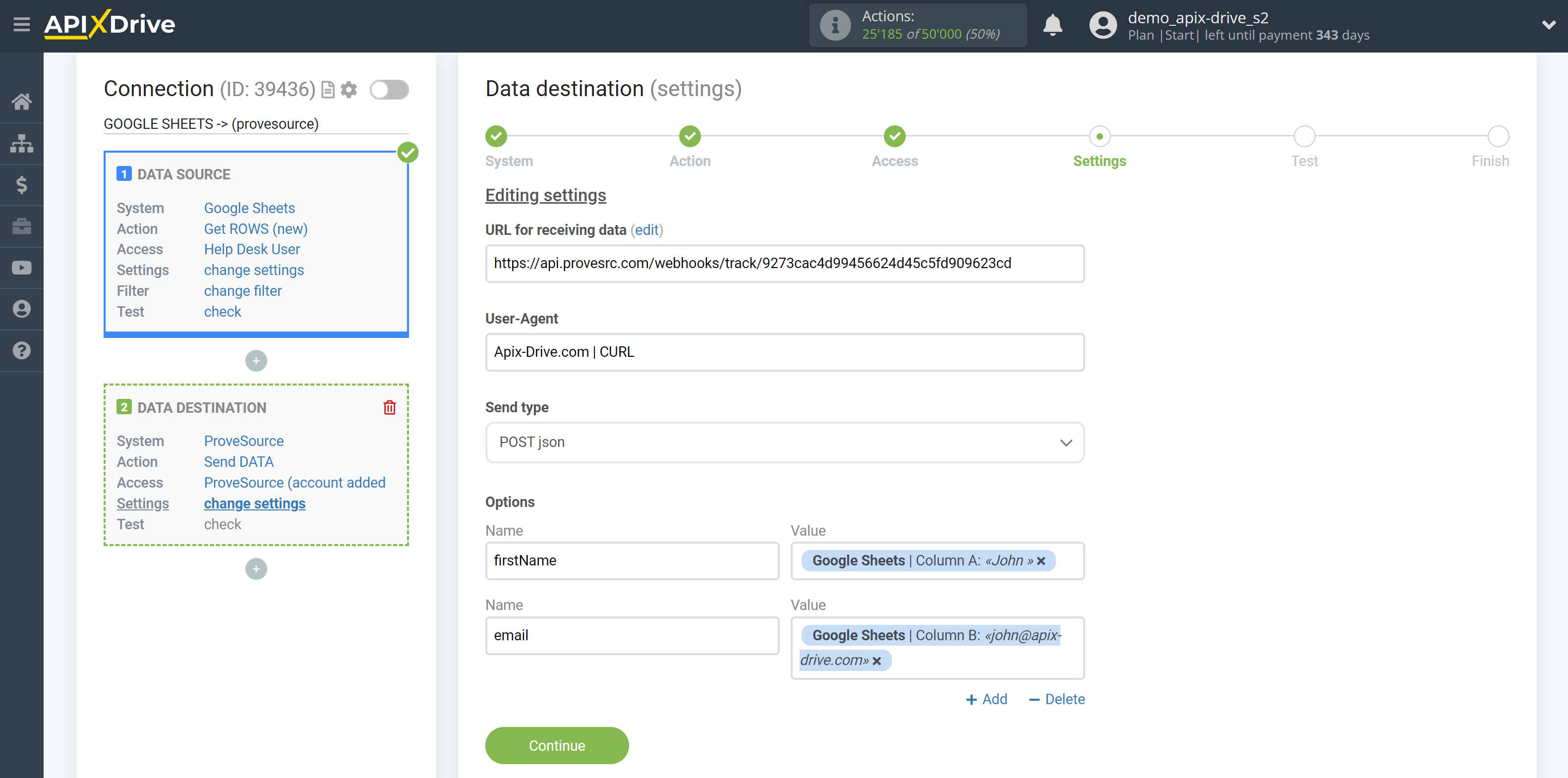Click the Editing settings heading
This screenshot has width=1568, height=778.
(545, 195)
